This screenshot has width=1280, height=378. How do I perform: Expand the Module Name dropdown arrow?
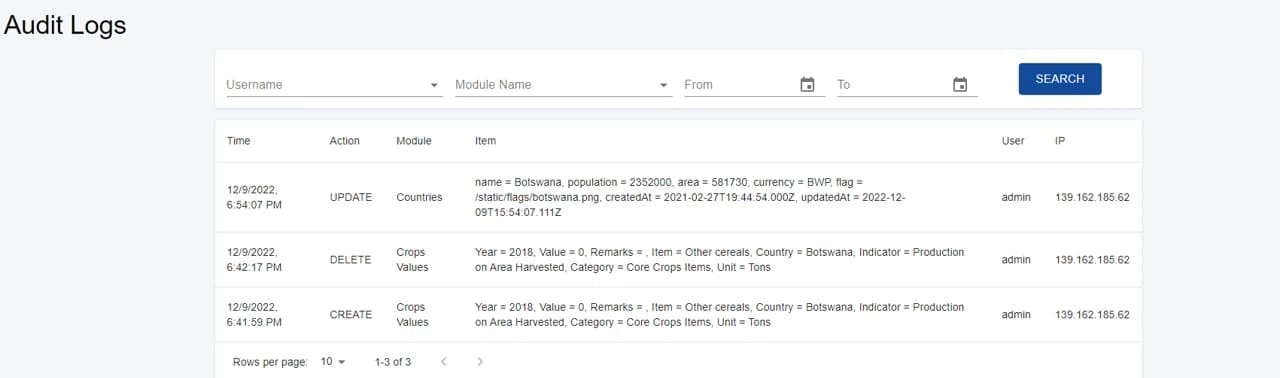(x=664, y=85)
